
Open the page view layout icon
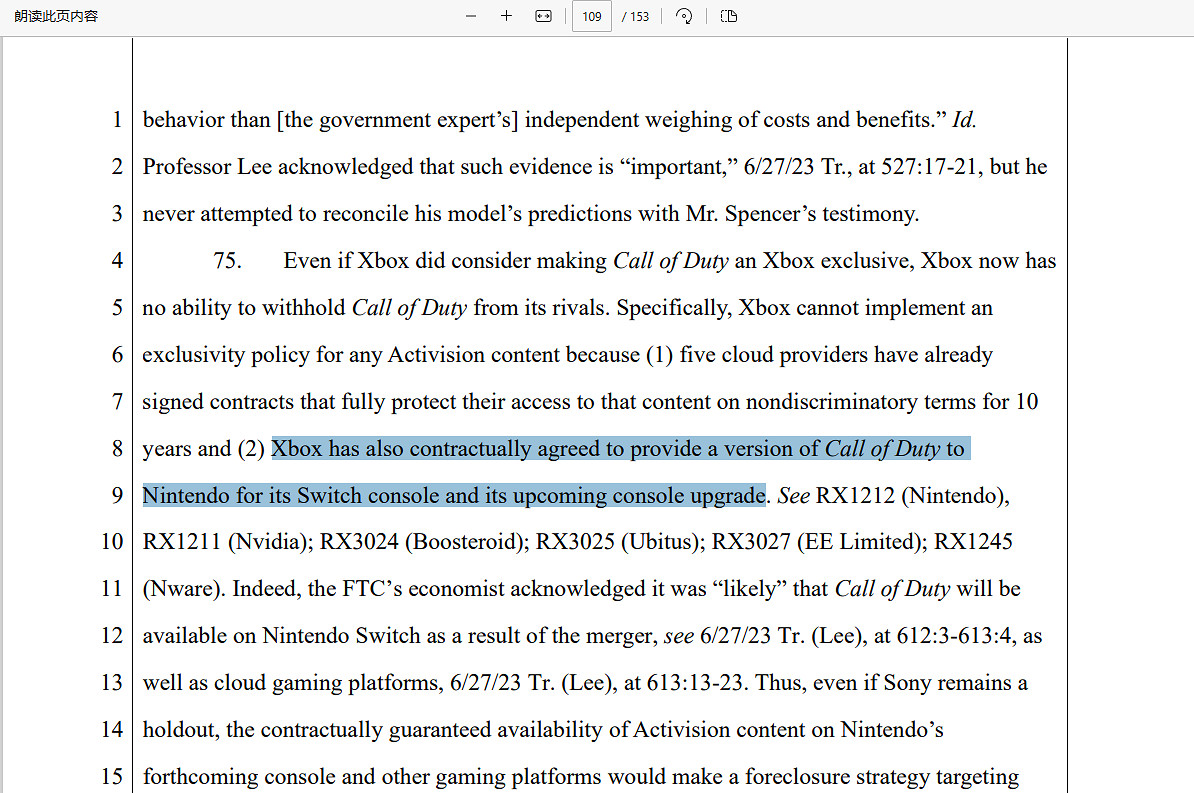click(x=729, y=16)
